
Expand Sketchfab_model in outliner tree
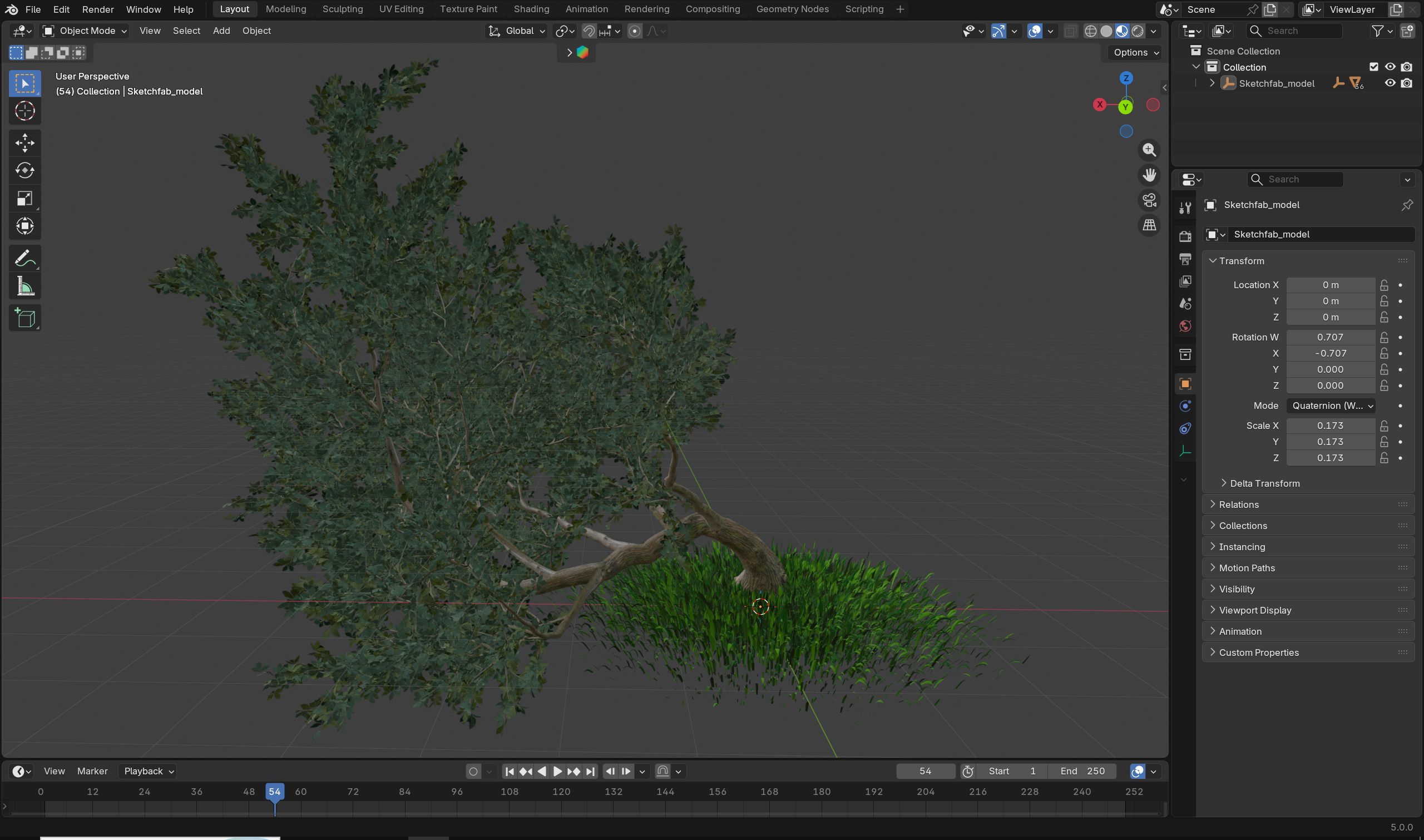coord(1211,83)
